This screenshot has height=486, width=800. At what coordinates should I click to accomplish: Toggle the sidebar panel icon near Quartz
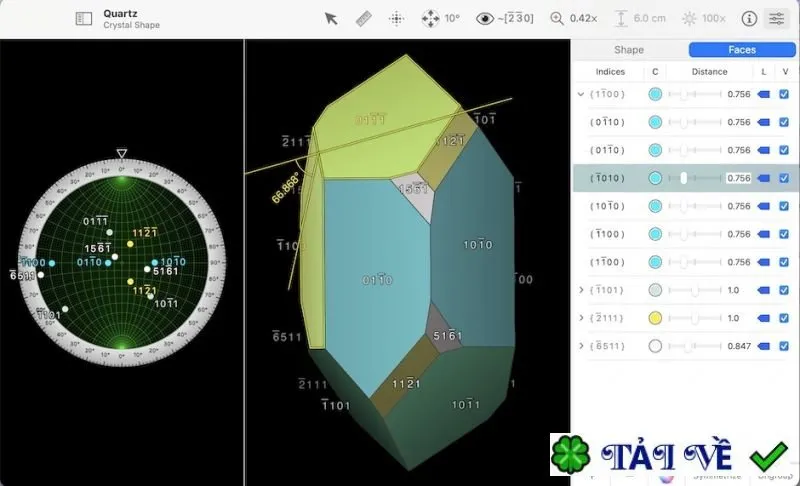[x=84, y=19]
